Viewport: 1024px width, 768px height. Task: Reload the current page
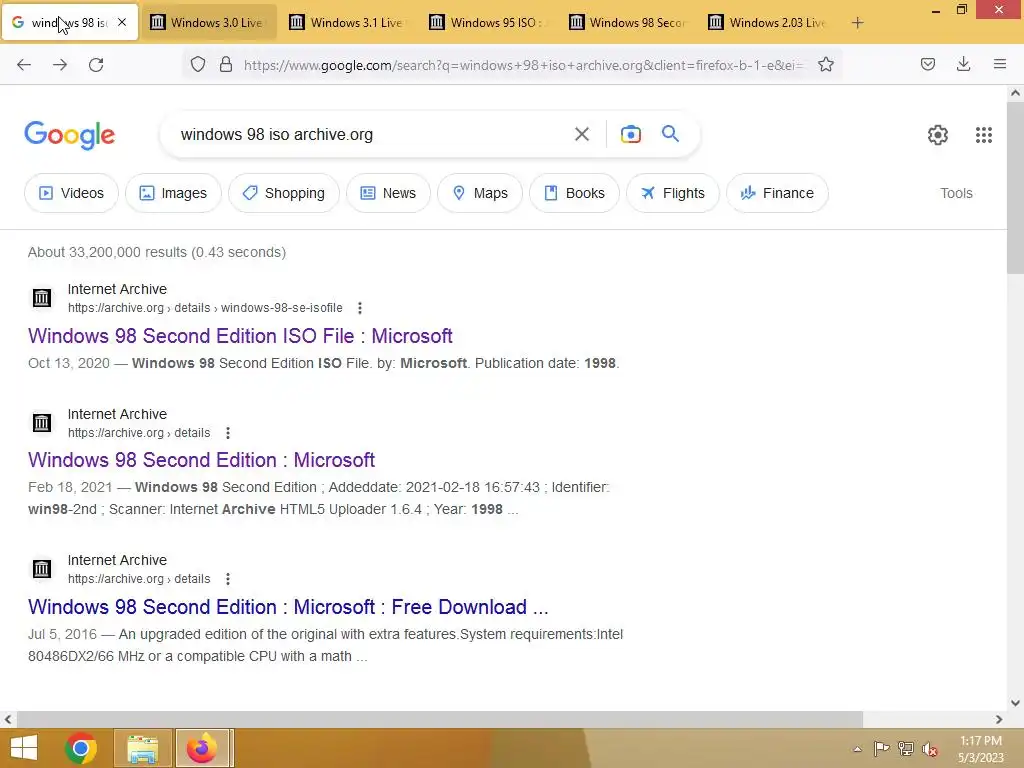click(x=96, y=65)
